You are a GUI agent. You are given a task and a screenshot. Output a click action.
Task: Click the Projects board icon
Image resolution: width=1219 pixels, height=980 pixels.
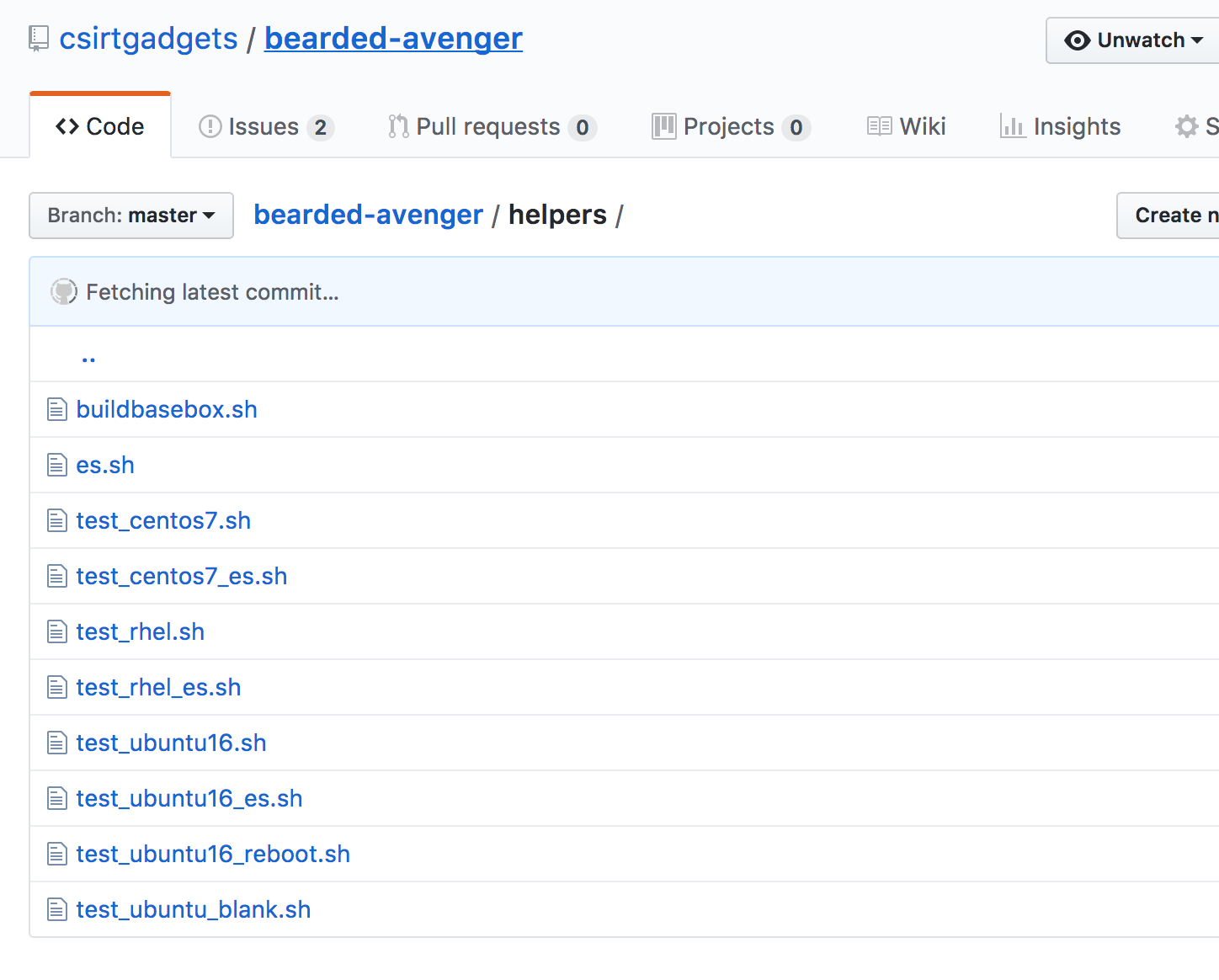(663, 126)
